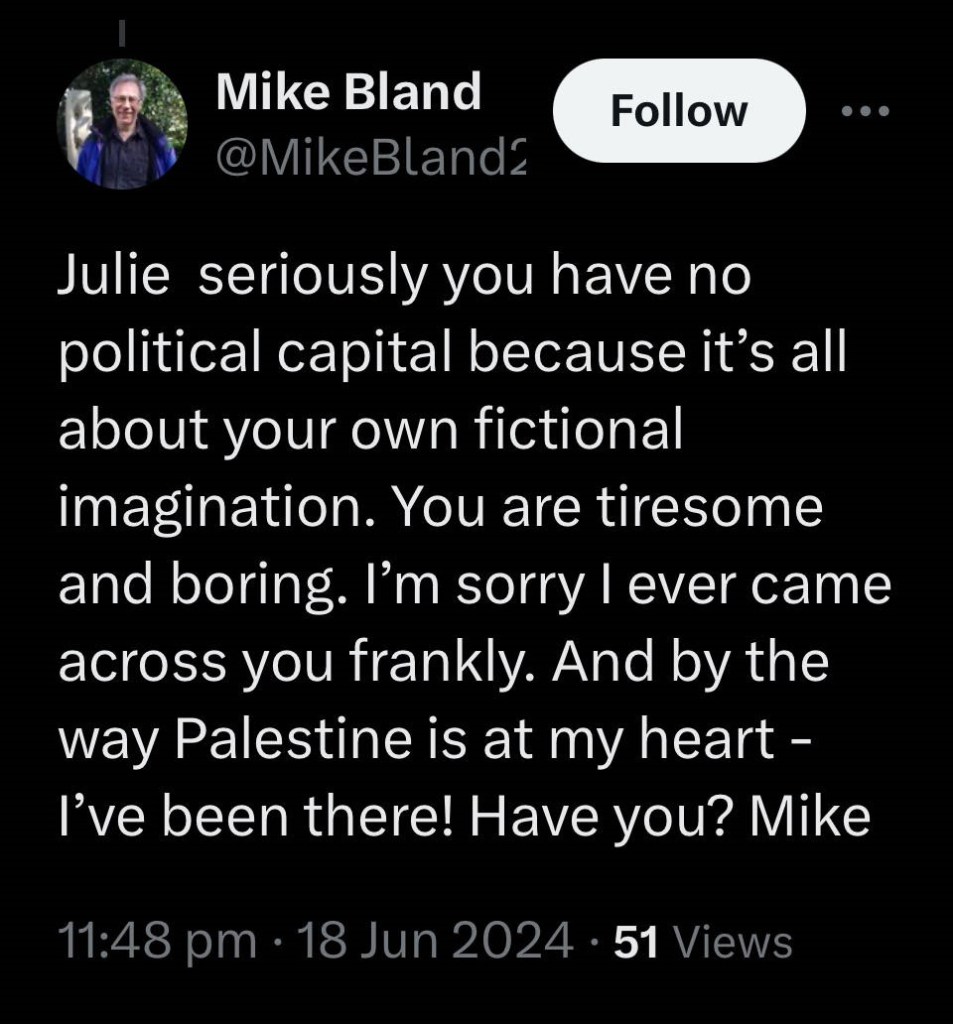Open the @MikeBland2 handle link
This screenshot has height=1024, width=953.
[371, 155]
